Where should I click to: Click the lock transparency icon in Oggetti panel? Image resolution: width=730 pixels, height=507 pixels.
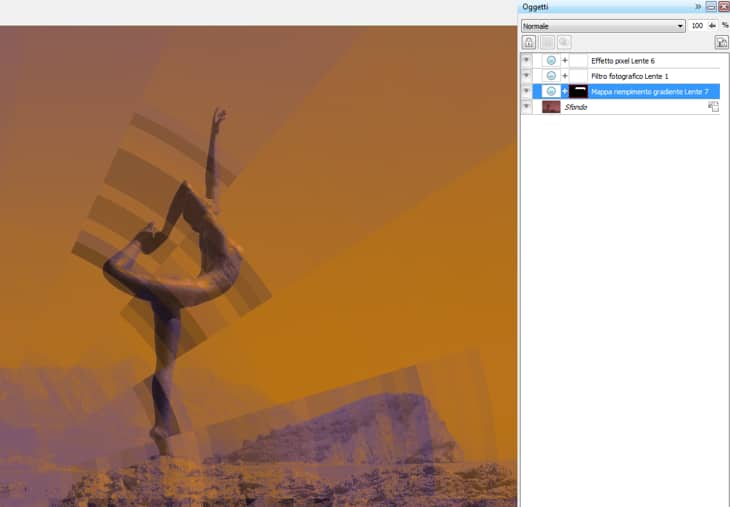click(528, 42)
